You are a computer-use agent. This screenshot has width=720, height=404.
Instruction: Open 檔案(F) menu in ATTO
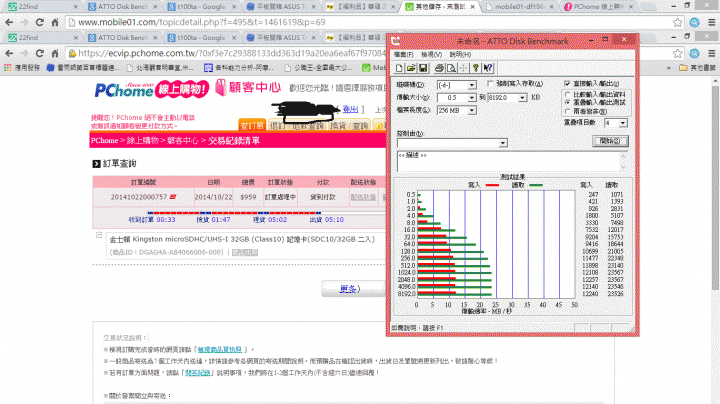pos(404,55)
